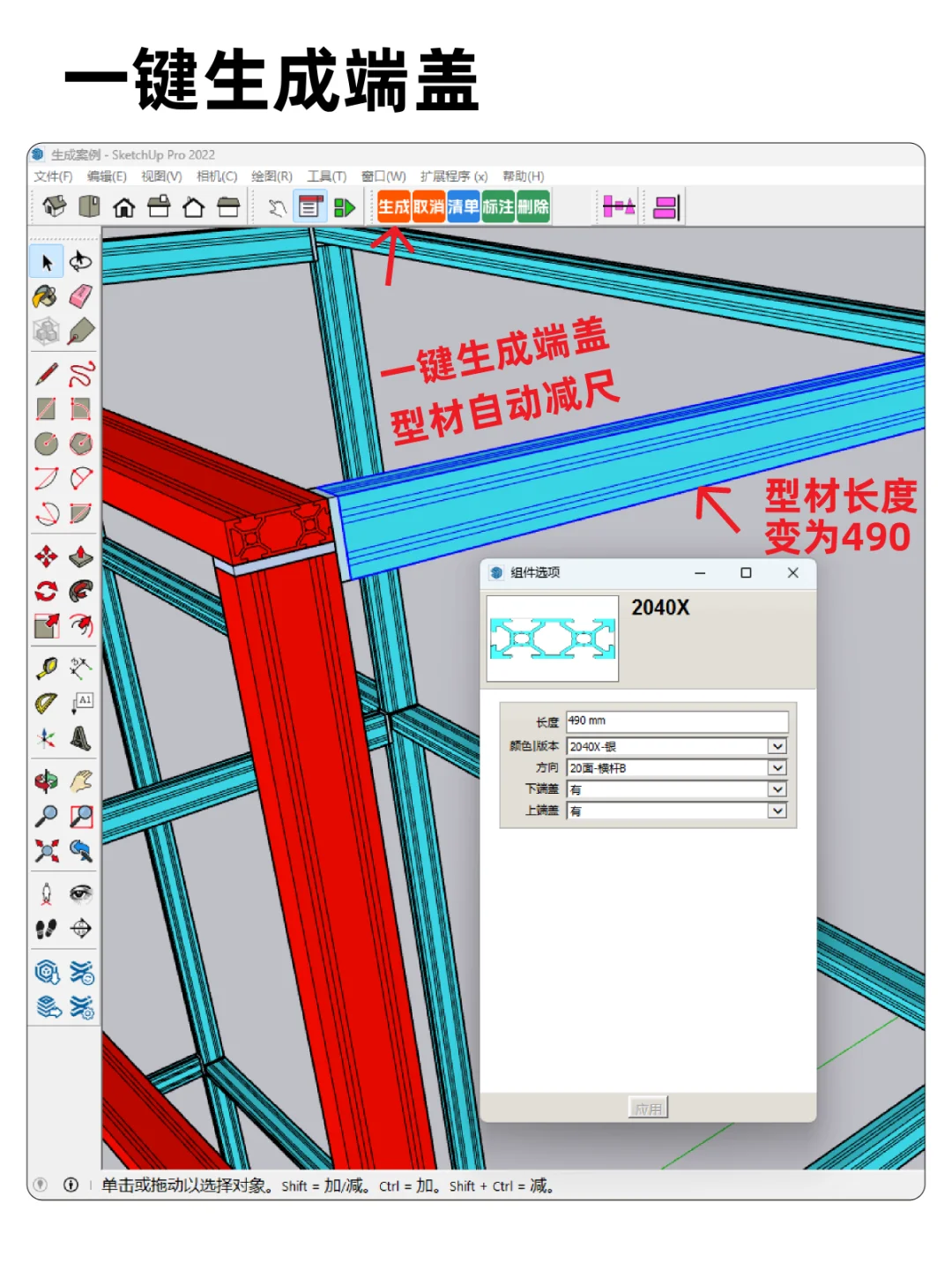Select the Rotate tool

click(x=47, y=590)
